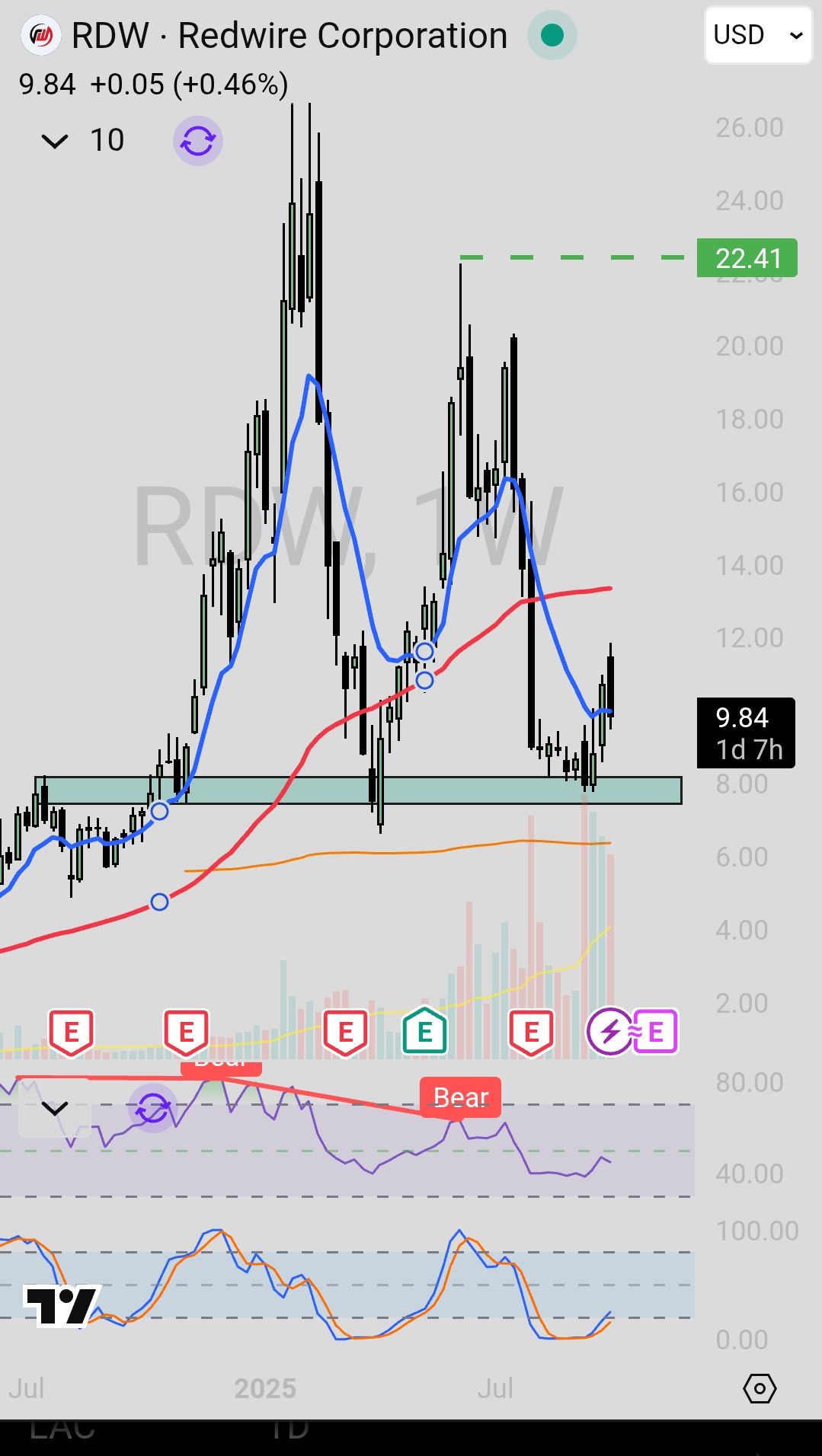Select the crossover circle on the blue line near 8.00

[159, 811]
